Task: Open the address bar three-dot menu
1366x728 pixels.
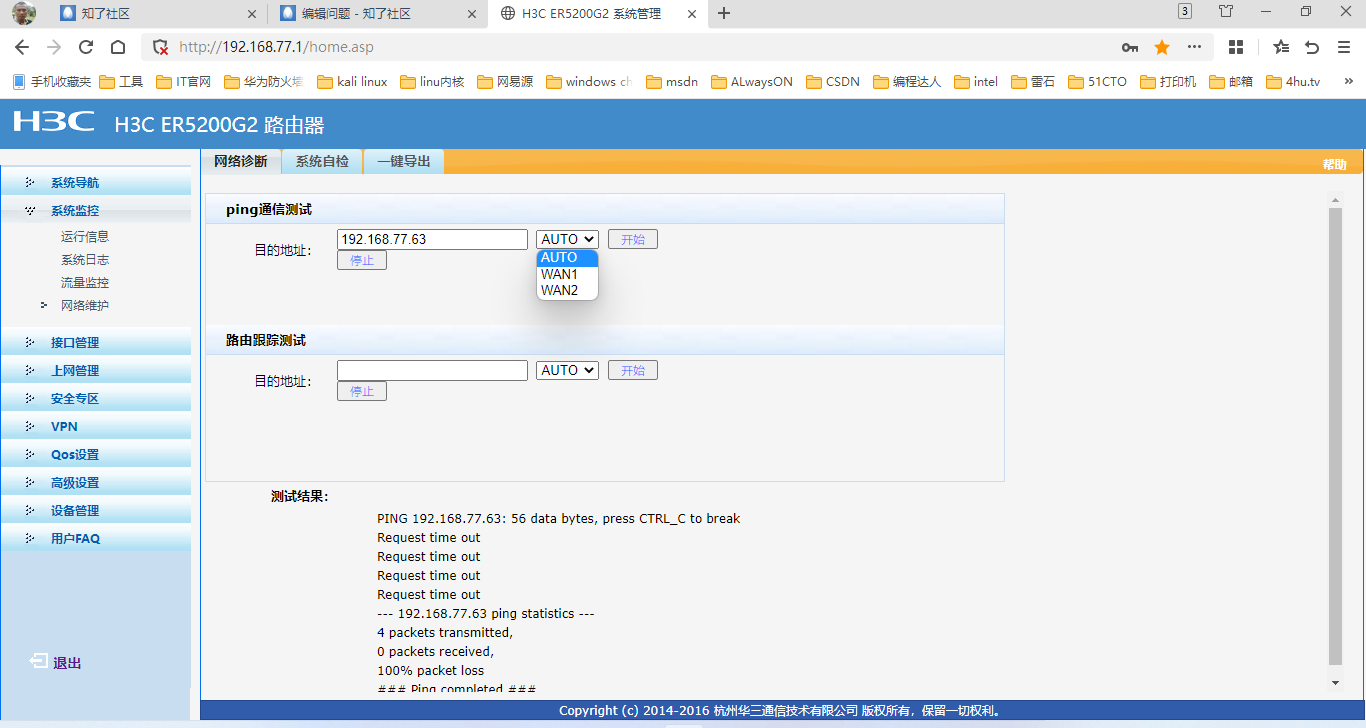Action: point(1194,47)
